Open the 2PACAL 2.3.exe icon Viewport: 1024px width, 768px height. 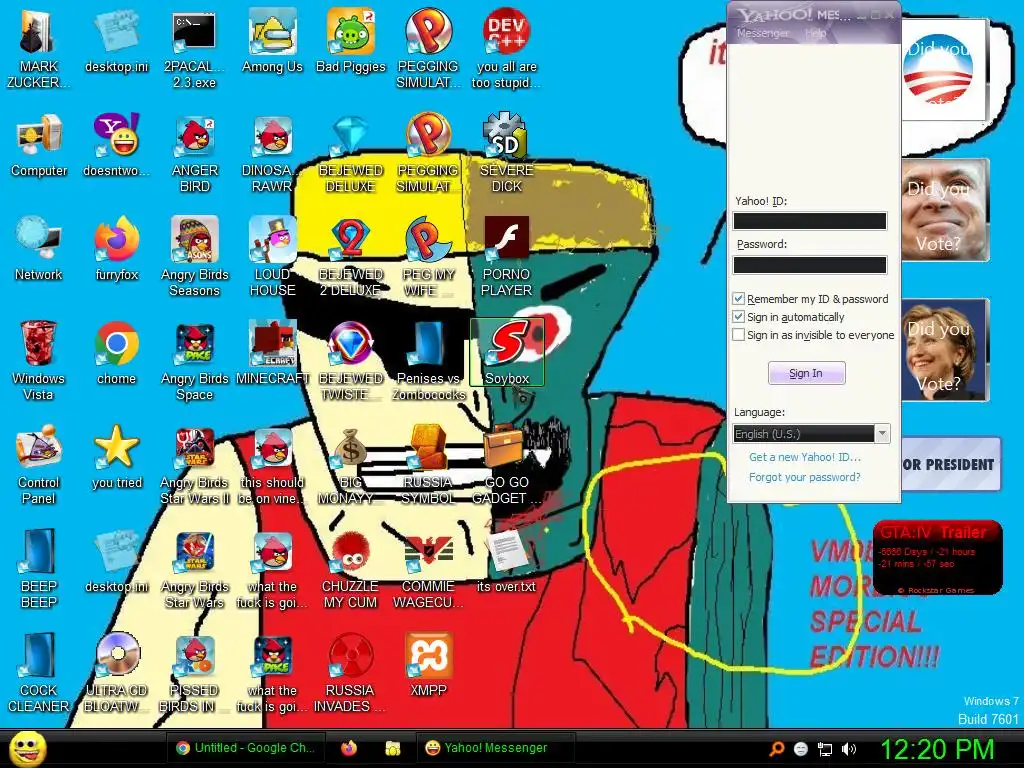pyautogui.click(x=194, y=49)
